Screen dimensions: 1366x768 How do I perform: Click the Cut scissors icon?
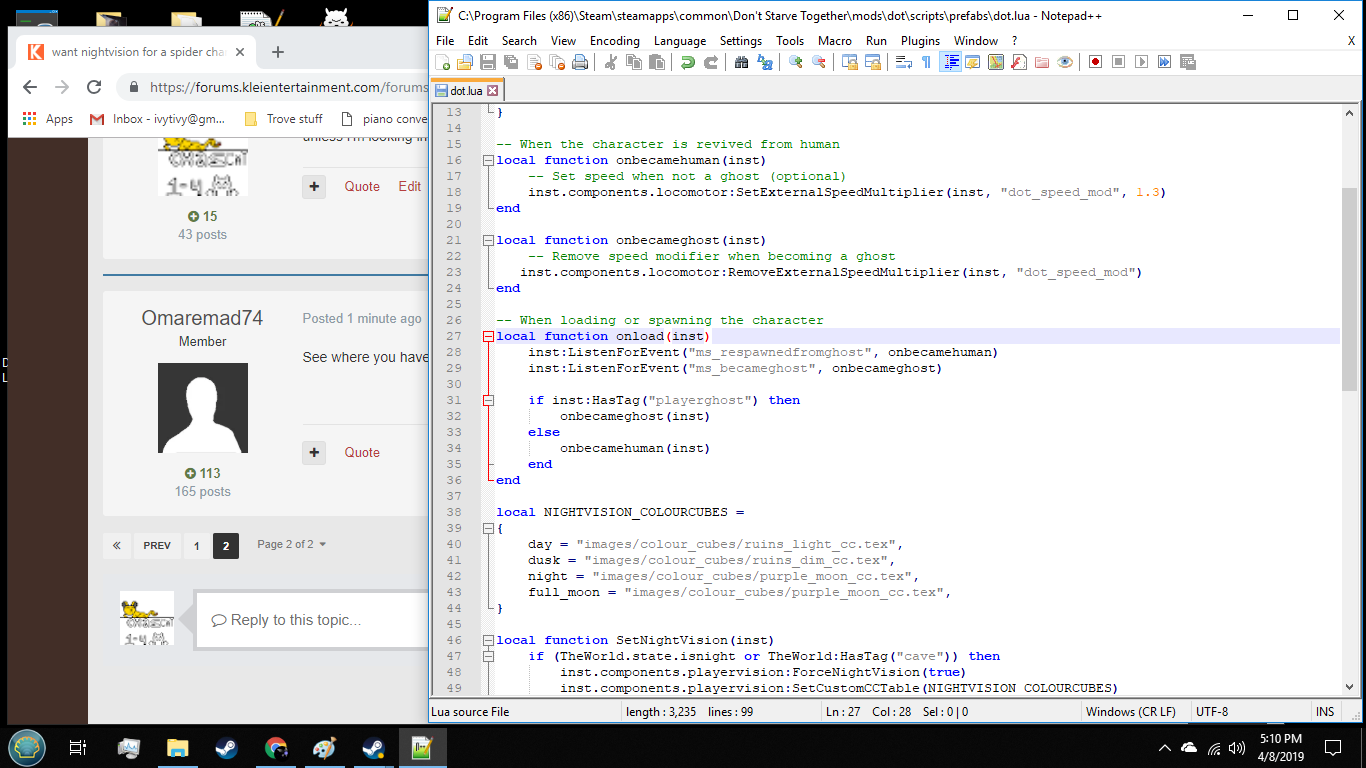[x=611, y=62]
